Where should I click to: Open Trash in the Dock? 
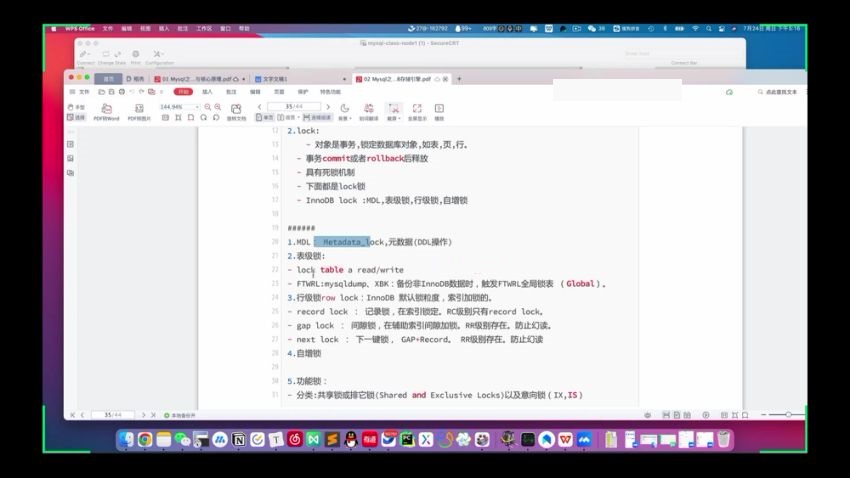point(724,440)
